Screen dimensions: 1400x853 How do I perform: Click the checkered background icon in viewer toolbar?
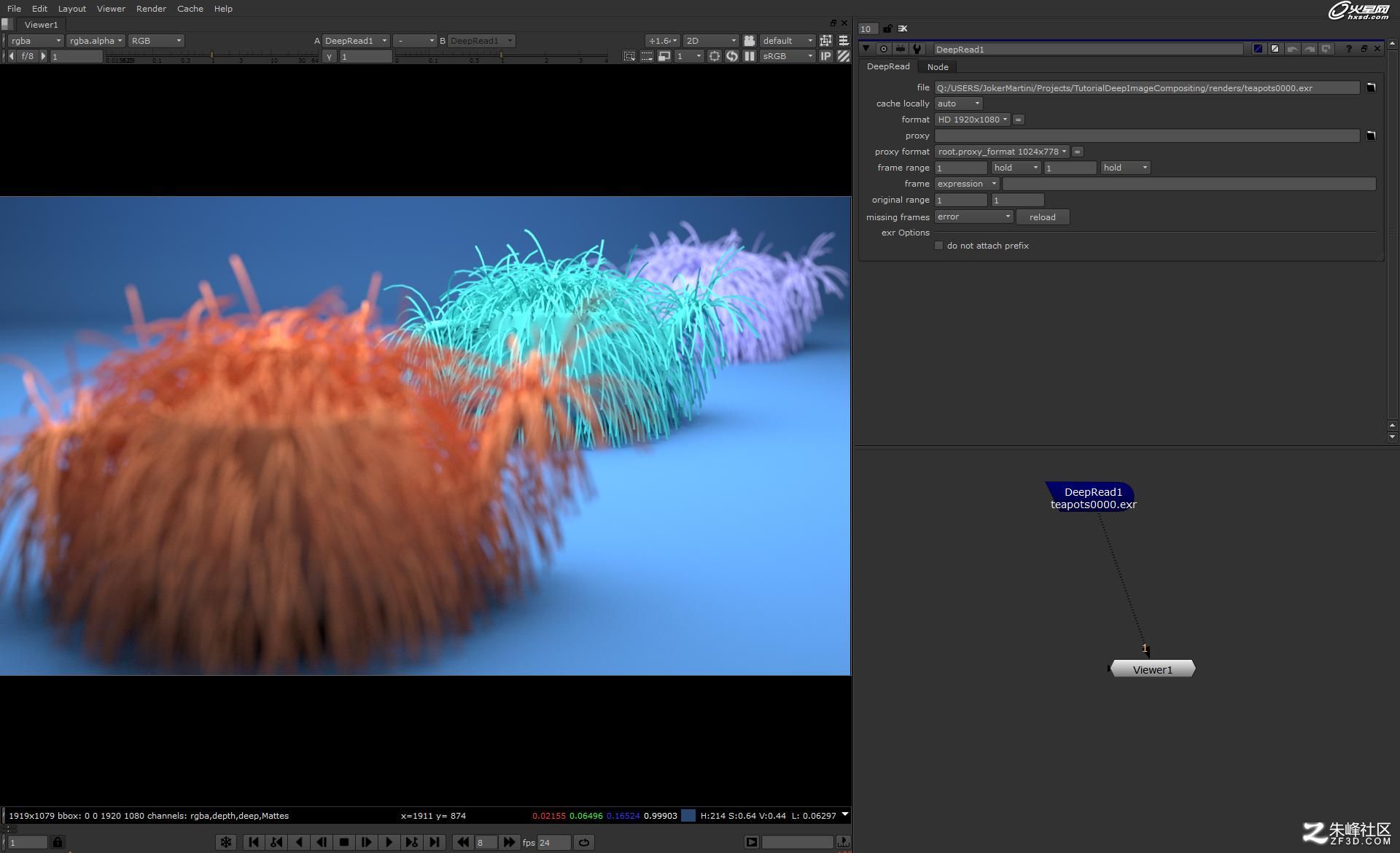coord(844,56)
